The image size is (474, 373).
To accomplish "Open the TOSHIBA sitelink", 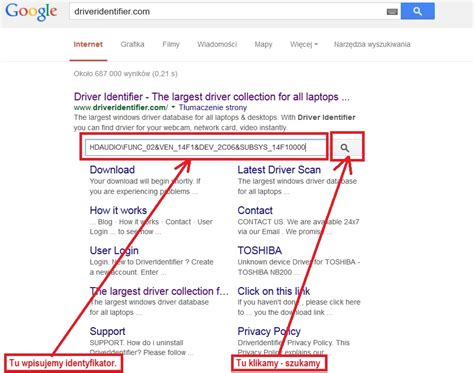I will pyautogui.click(x=260, y=250).
